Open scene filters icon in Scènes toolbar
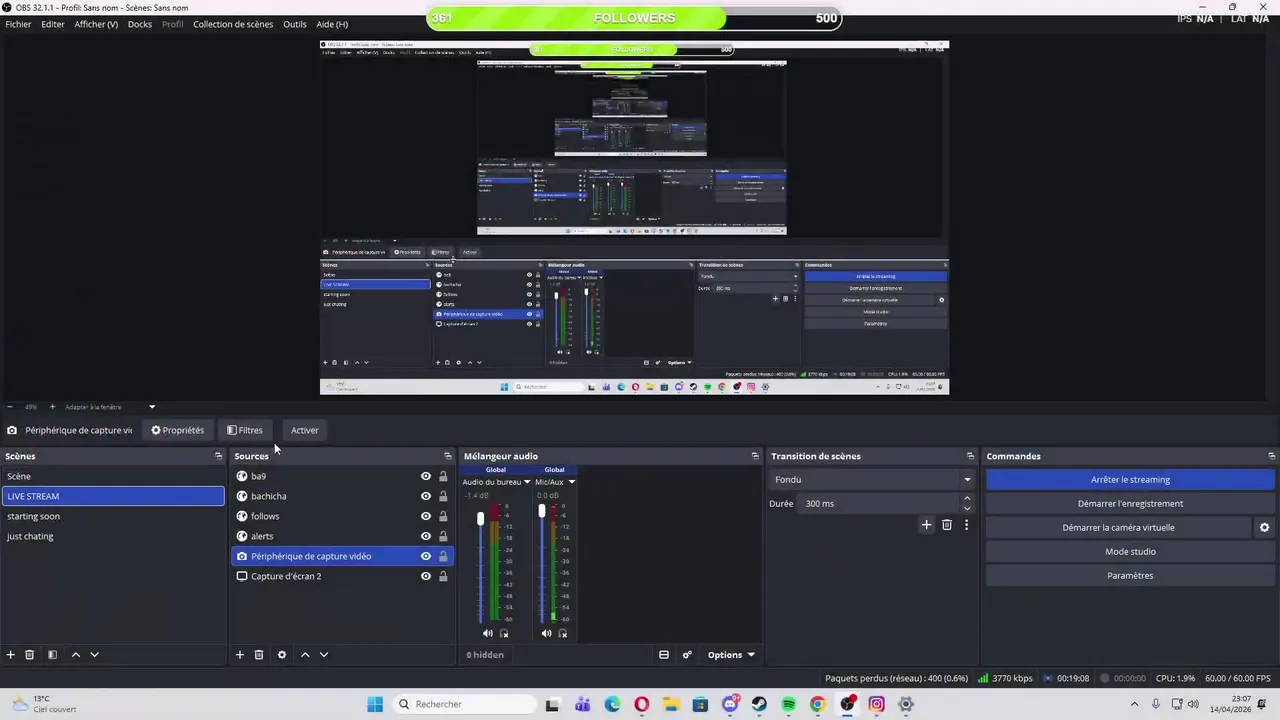The width and height of the screenshot is (1280, 720). [52, 655]
